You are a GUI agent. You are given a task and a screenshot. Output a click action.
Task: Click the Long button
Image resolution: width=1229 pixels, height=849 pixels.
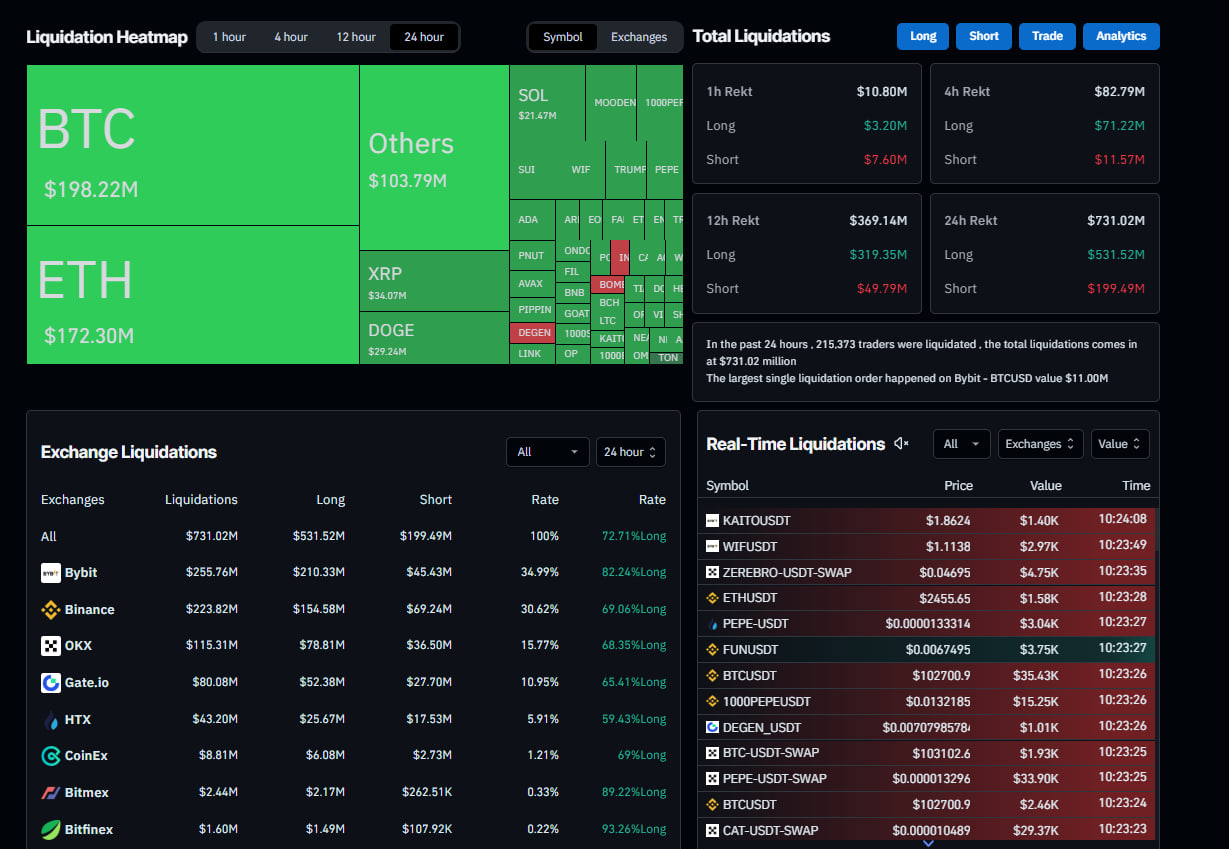(x=922, y=36)
